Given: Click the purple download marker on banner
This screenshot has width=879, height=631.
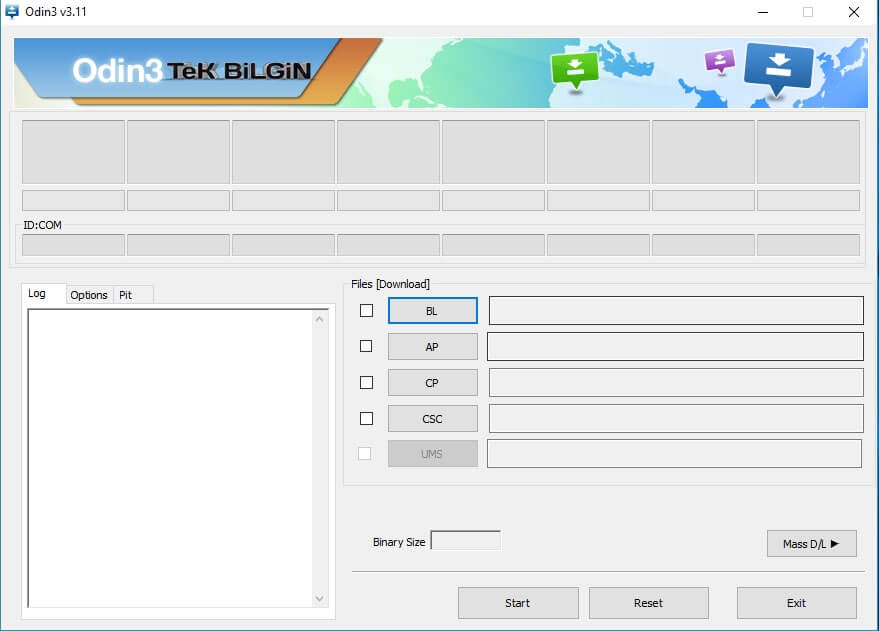Looking at the screenshot, I should (720, 62).
